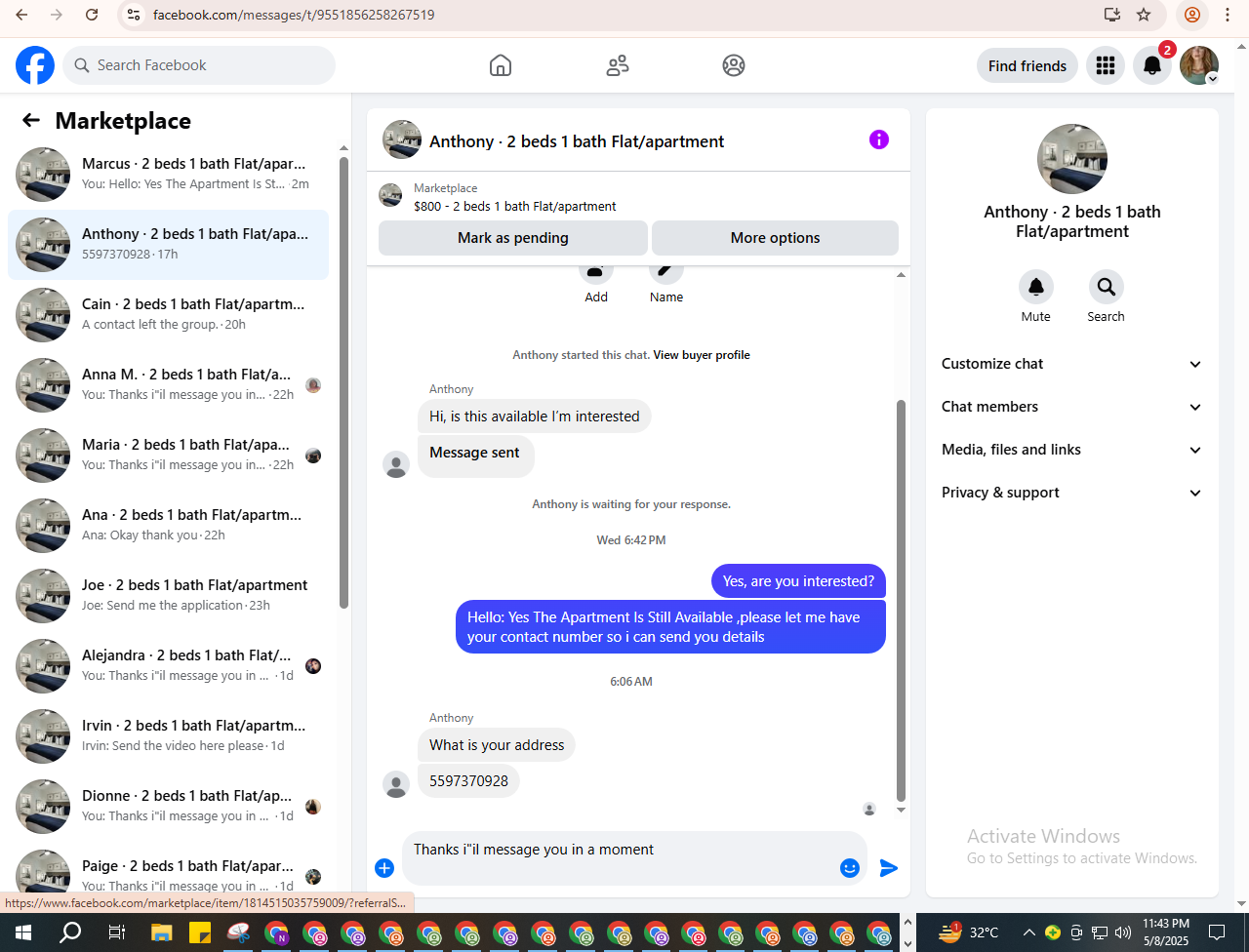Open the taskbar clock and date
The image size is (1249, 952).
1166,932
